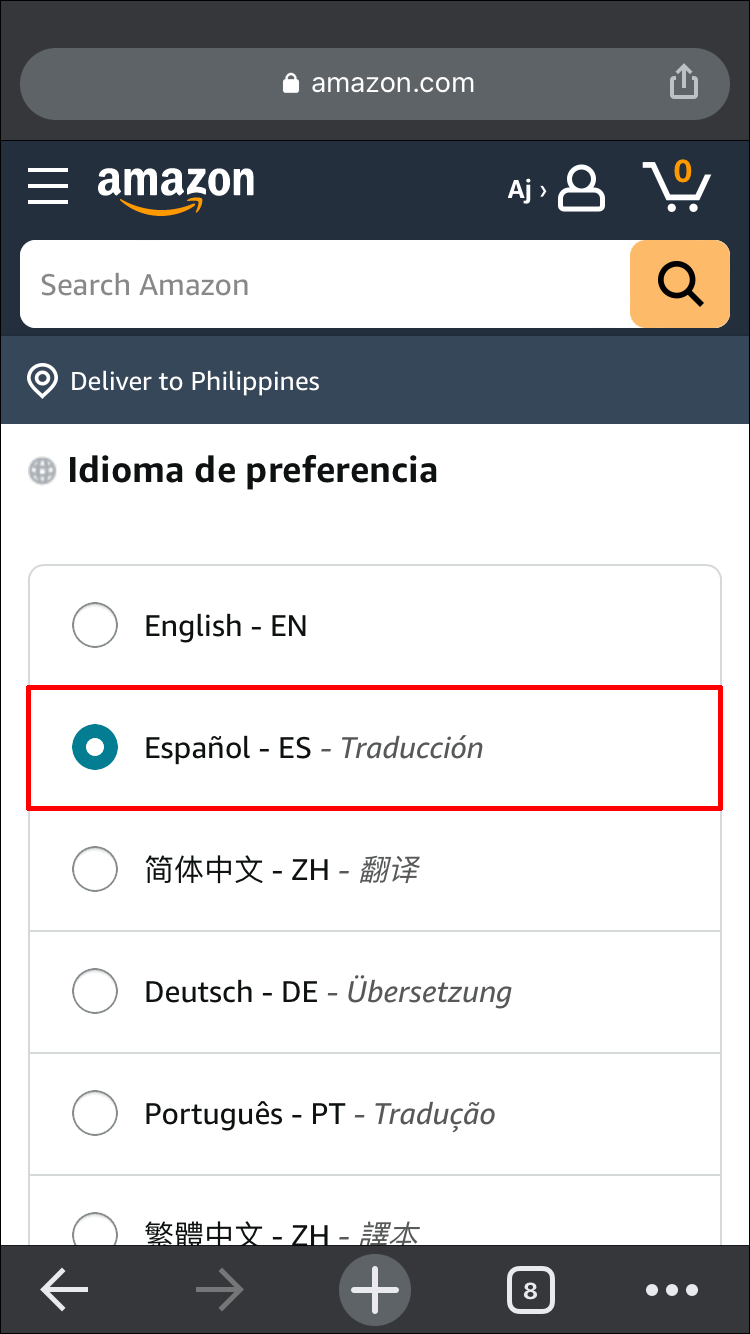Confirm the selected Español - ES option
The width and height of the screenshot is (750, 1334).
point(95,747)
